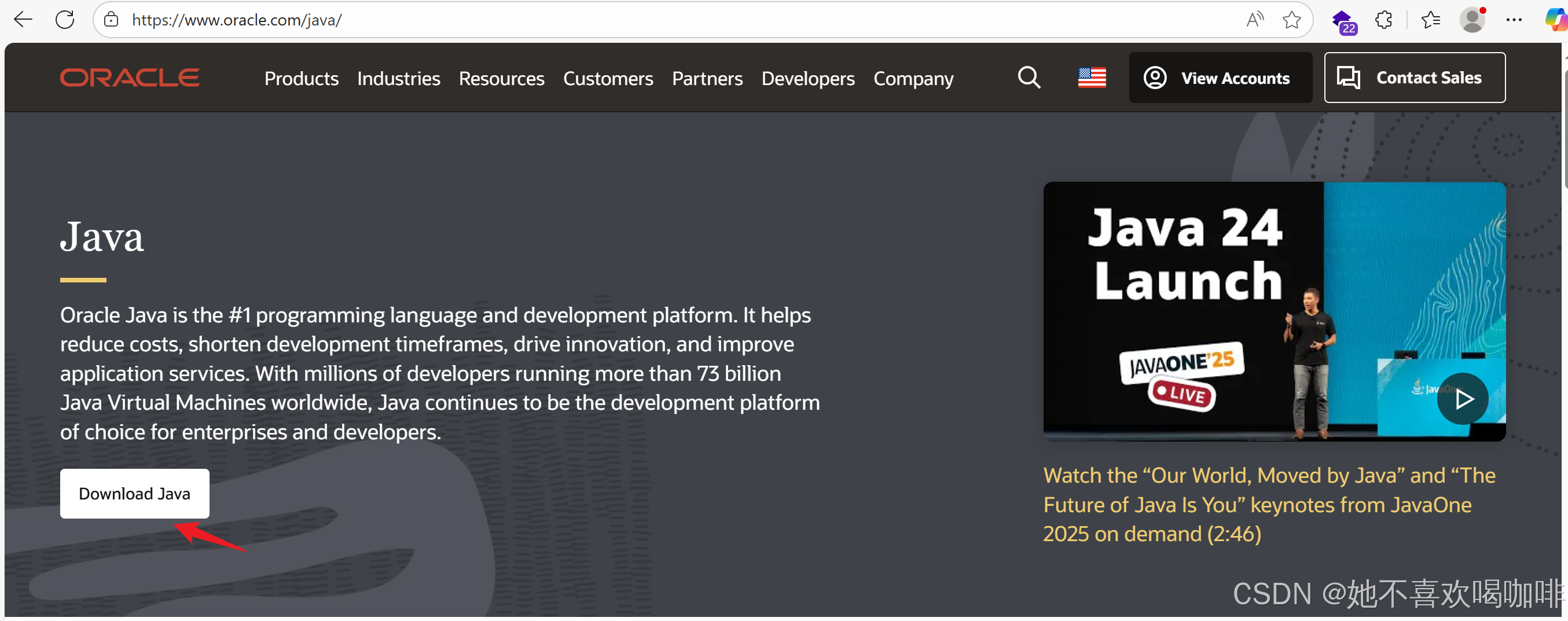1568x621 pixels.
Task: Open the Customers menu
Action: point(608,79)
